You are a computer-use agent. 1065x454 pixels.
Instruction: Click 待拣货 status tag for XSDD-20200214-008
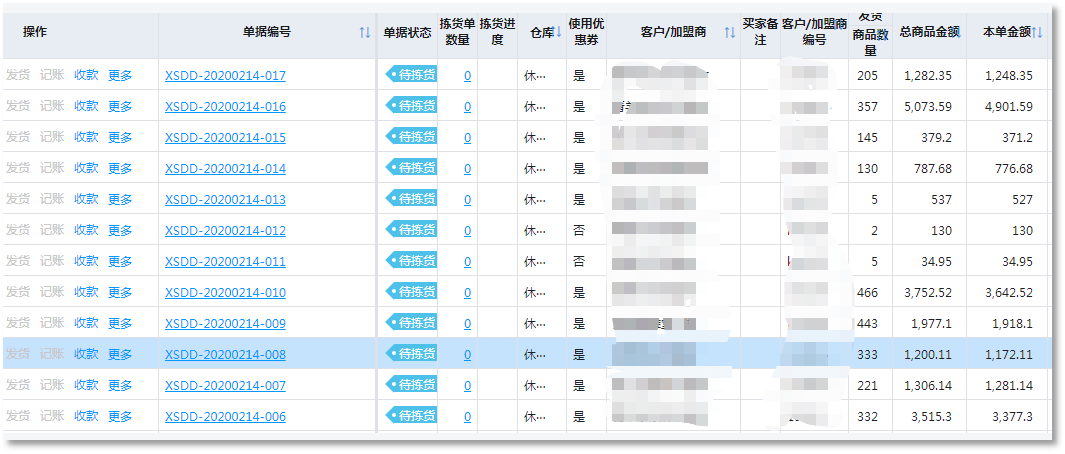click(x=411, y=354)
